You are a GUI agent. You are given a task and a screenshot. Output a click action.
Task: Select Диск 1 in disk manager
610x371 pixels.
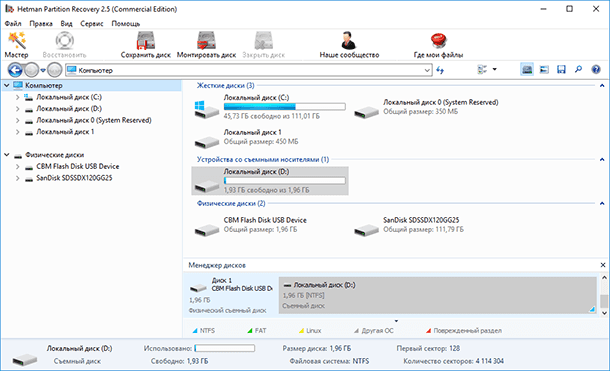(231, 294)
